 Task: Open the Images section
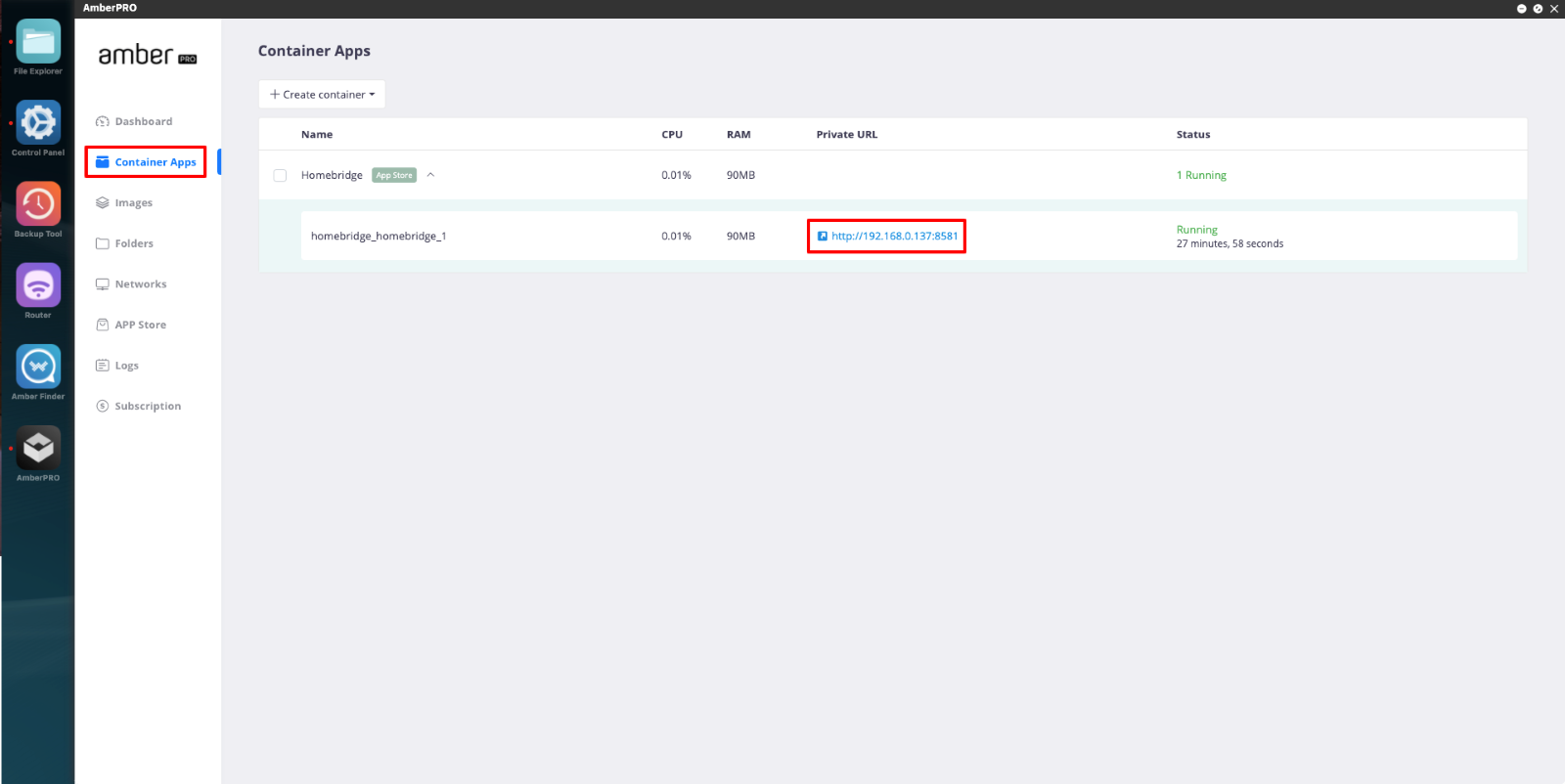click(134, 203)
